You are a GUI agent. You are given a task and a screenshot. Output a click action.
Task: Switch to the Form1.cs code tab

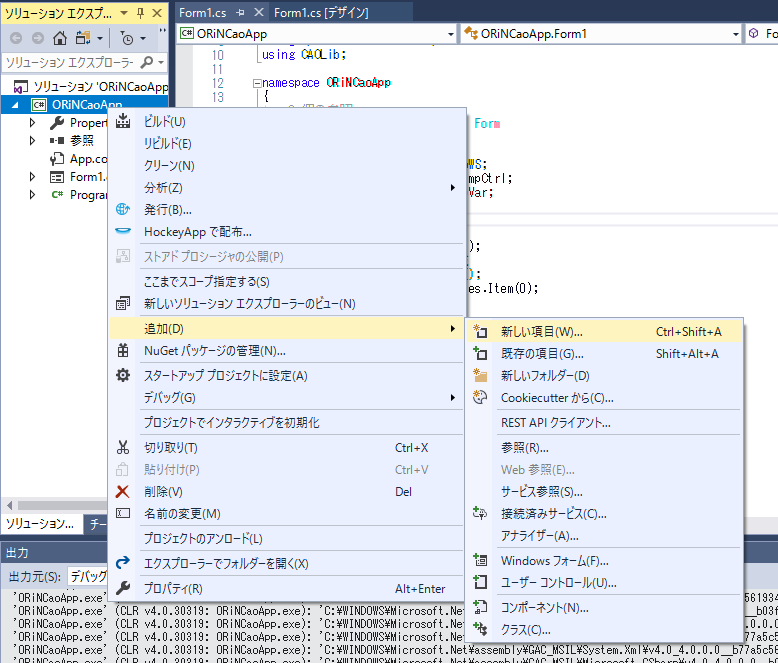click(x=202, y=13)
